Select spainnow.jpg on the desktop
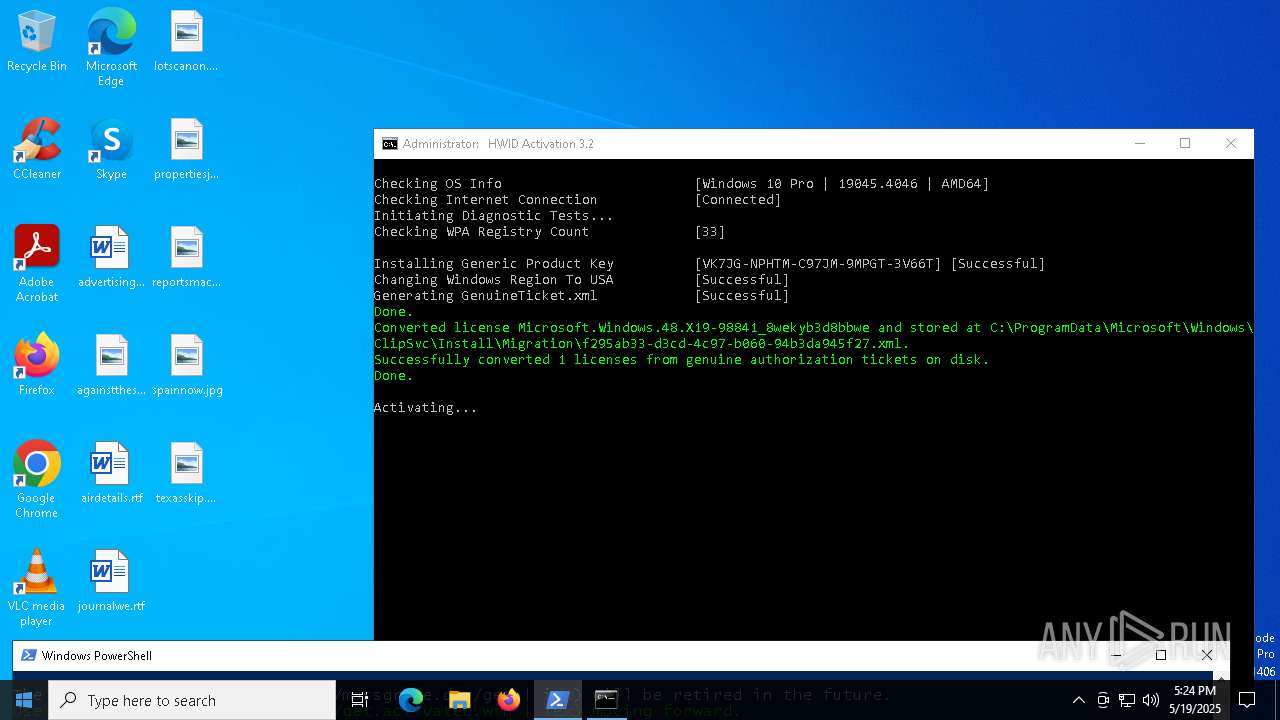This screenshot has width=1280, height=720. pos(186,365)
